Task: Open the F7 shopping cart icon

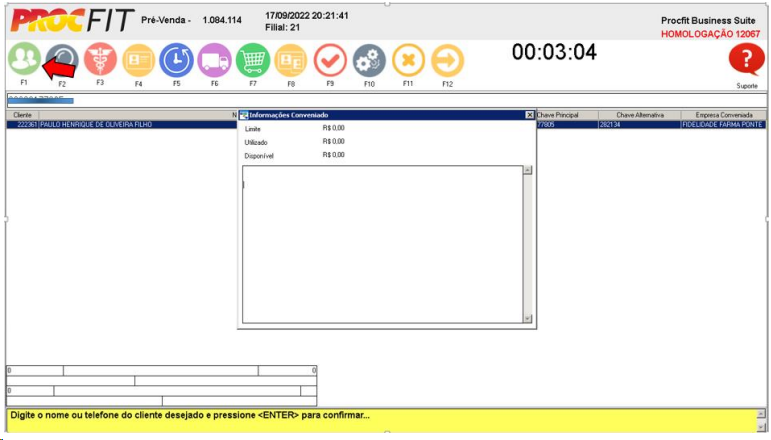Action: 253,60
